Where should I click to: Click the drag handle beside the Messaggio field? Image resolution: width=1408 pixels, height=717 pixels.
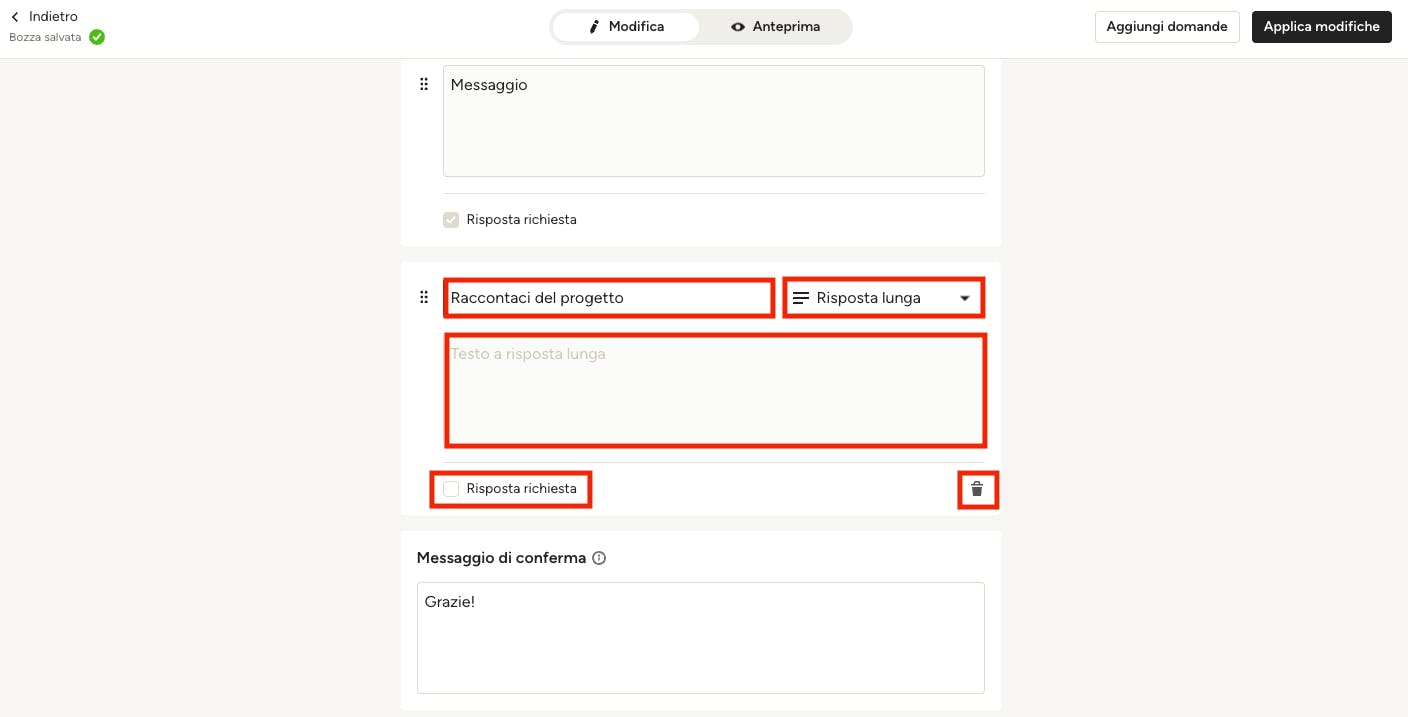424,85
